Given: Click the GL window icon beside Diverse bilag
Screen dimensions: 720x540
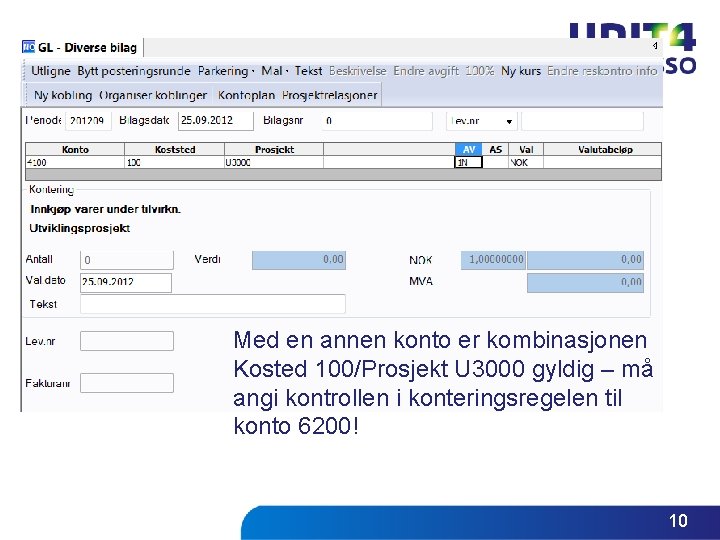Looking at the screenshot, I should [28, 47].
